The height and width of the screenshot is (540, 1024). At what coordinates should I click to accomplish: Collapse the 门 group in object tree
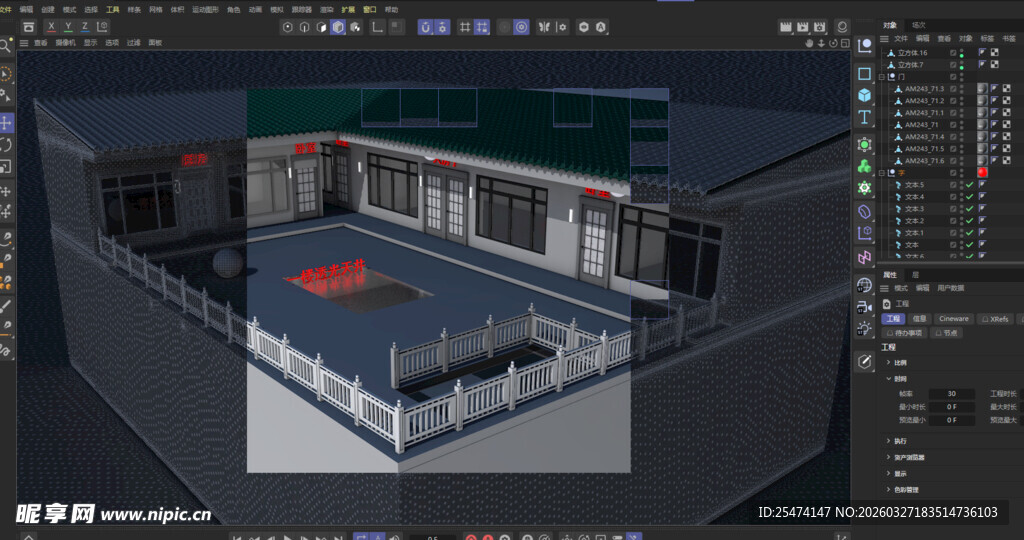[x=882, y=77]
